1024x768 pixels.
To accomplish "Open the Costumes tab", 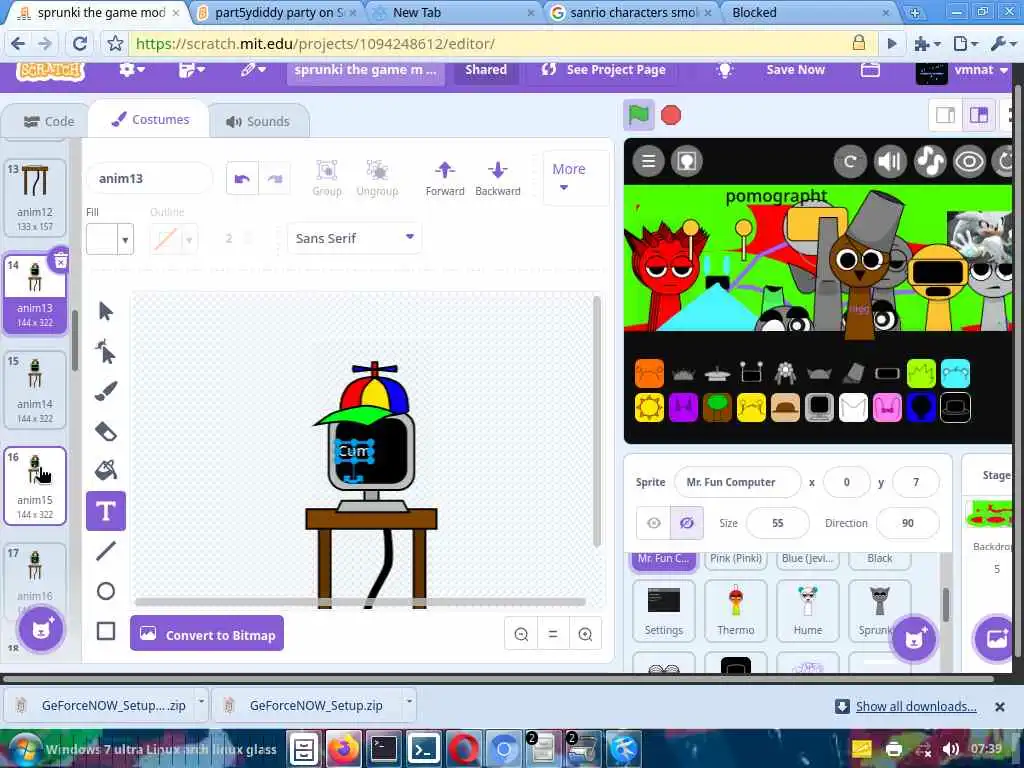I will (x=150, y=120).
